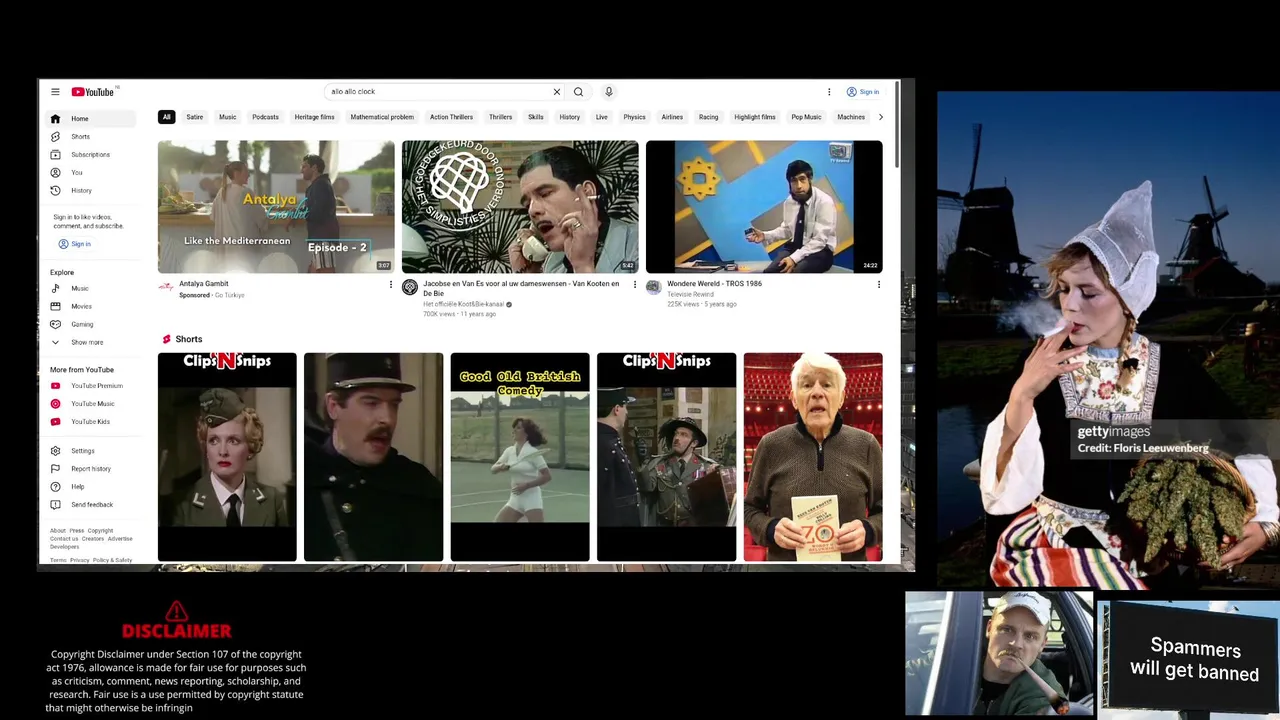Open options menu for Jacobse en Van Es video
The image size is (1280, 720).
pos(635,285)
